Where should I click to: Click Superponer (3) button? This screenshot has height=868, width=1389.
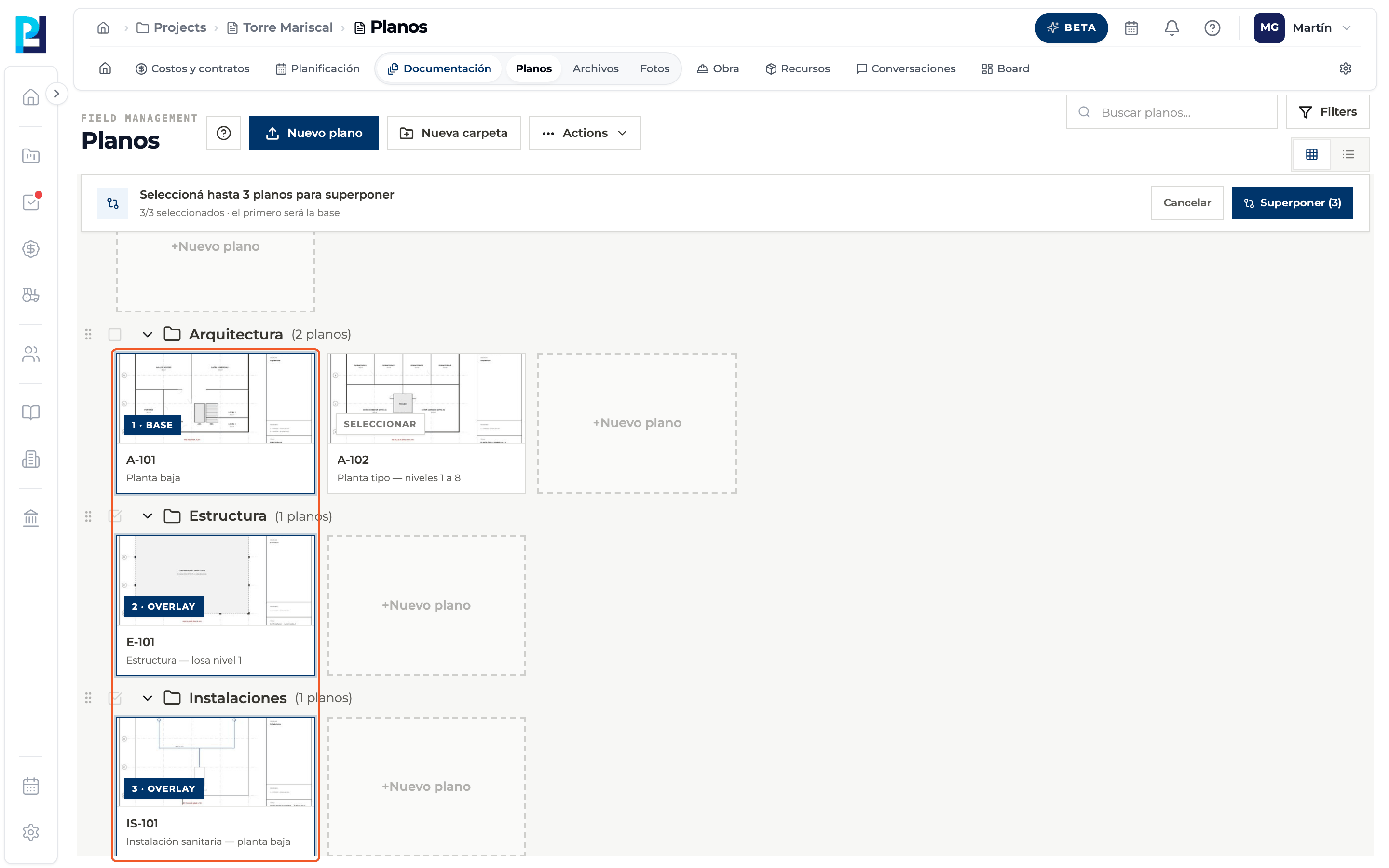(x=1292, y=203)
